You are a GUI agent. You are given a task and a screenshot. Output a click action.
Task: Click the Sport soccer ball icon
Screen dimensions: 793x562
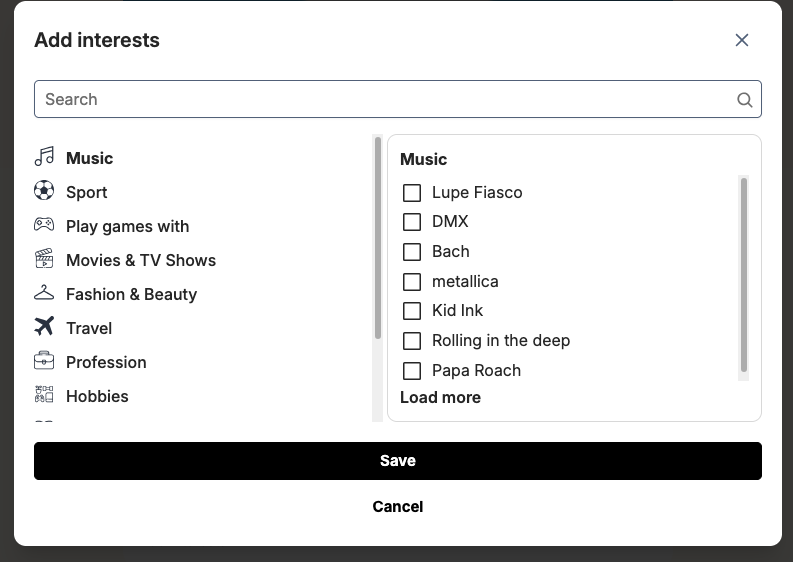point(44,191)
